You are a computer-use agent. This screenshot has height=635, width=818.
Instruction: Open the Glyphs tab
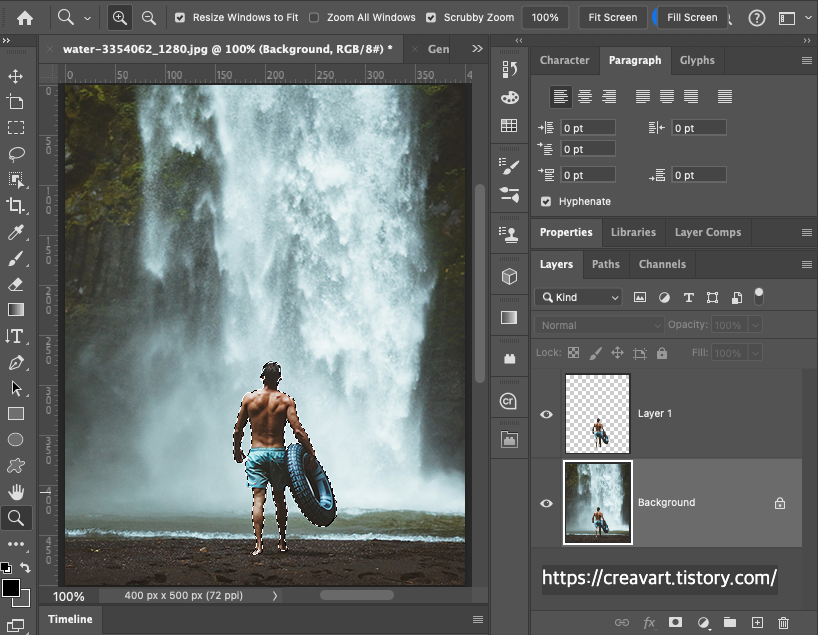coord(697,60)
